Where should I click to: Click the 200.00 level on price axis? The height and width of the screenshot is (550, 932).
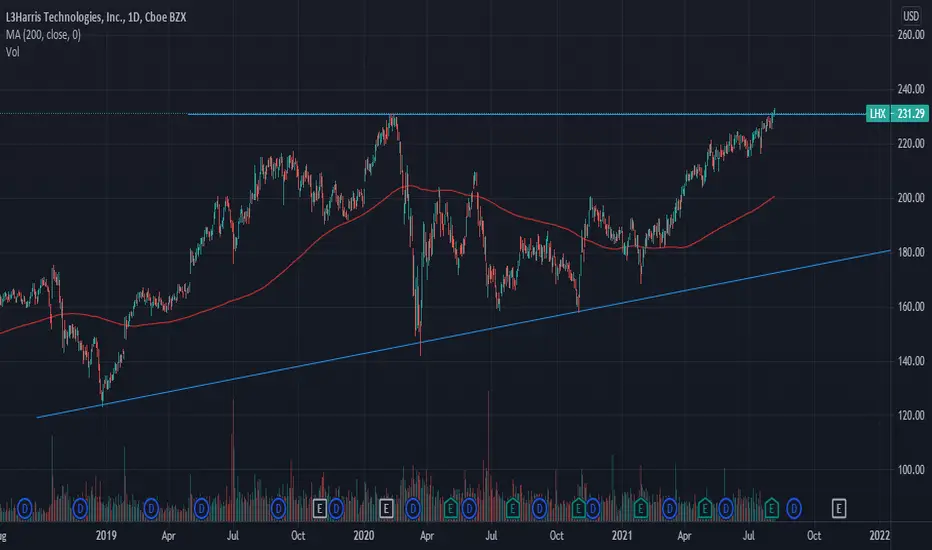(911, 197)
